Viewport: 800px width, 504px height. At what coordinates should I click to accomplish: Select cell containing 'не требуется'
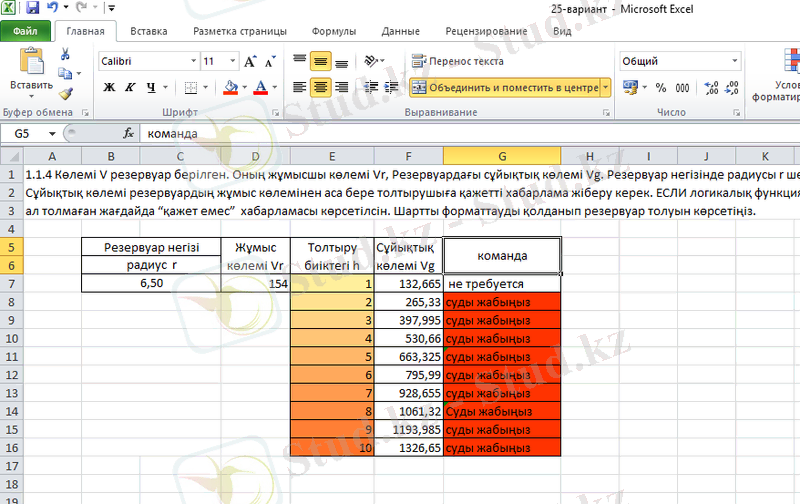click(x=502, y=284)
